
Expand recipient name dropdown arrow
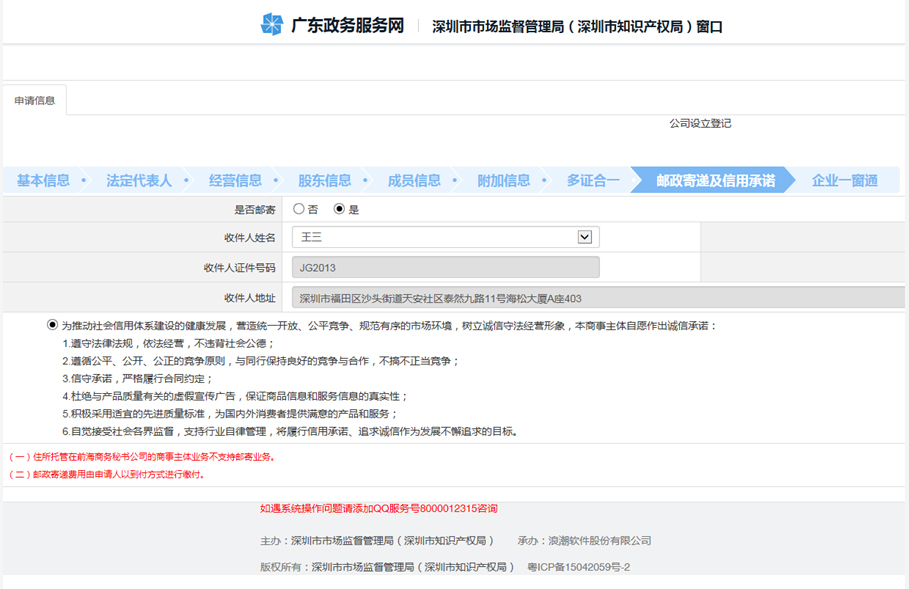click(x=585, y=237)
